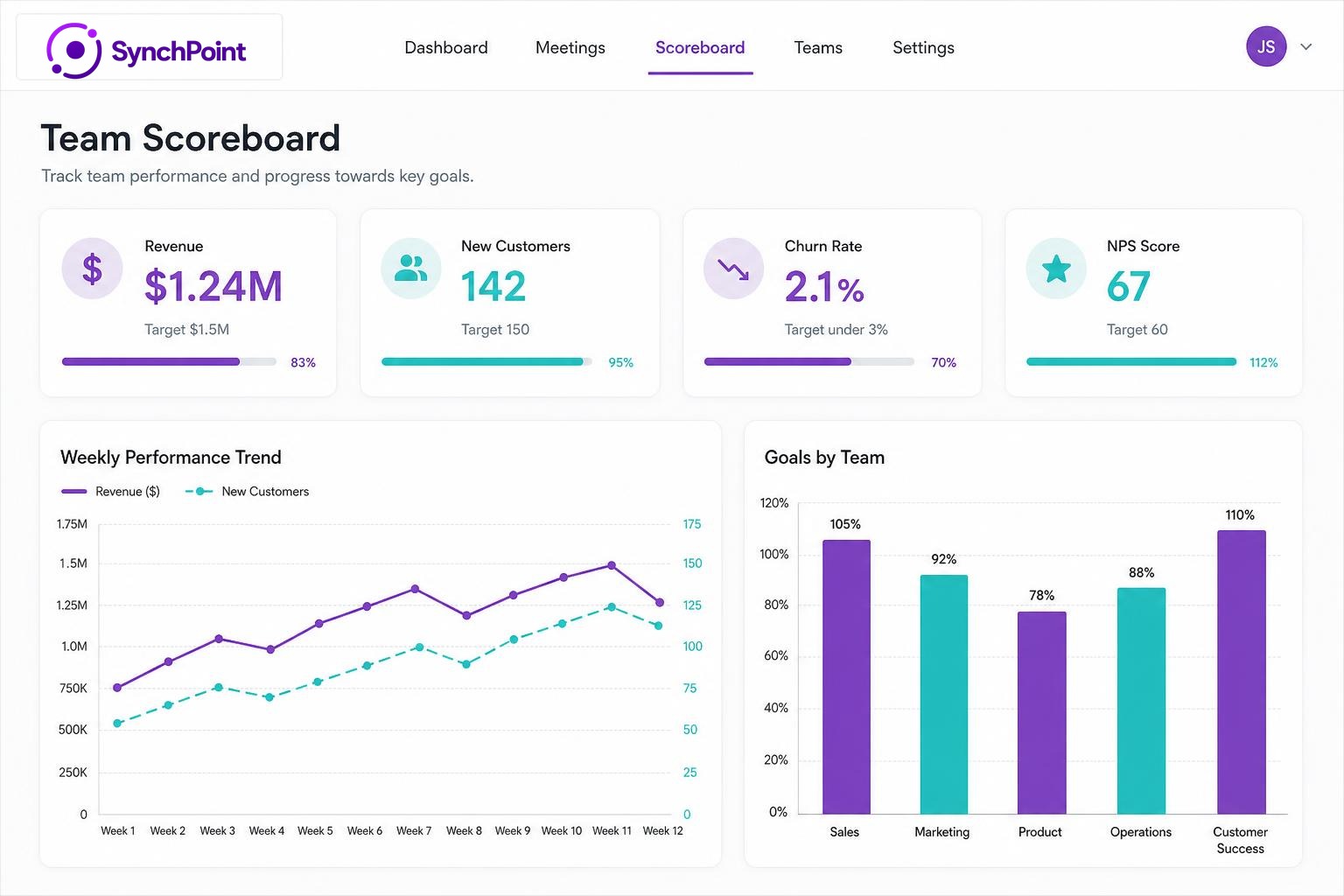The image size is (1344, 896).
Task: Click the 'Customer Success' axis label
Action: [x=1240, y=840]
